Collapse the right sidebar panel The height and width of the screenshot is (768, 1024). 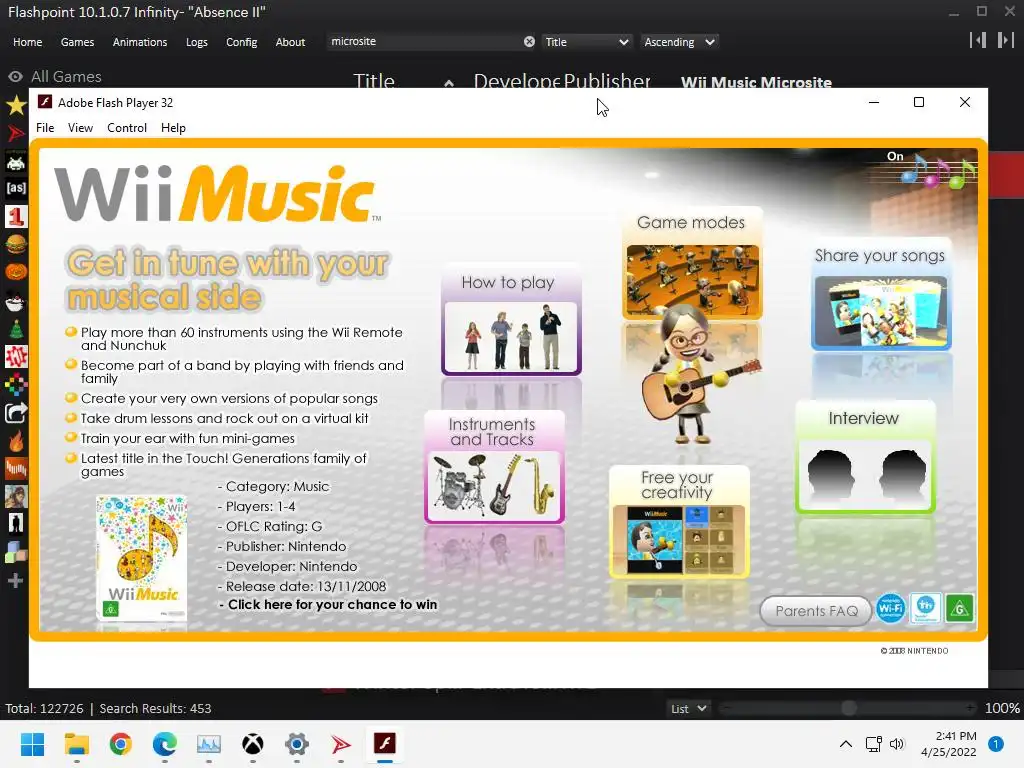coord(1005,40)
